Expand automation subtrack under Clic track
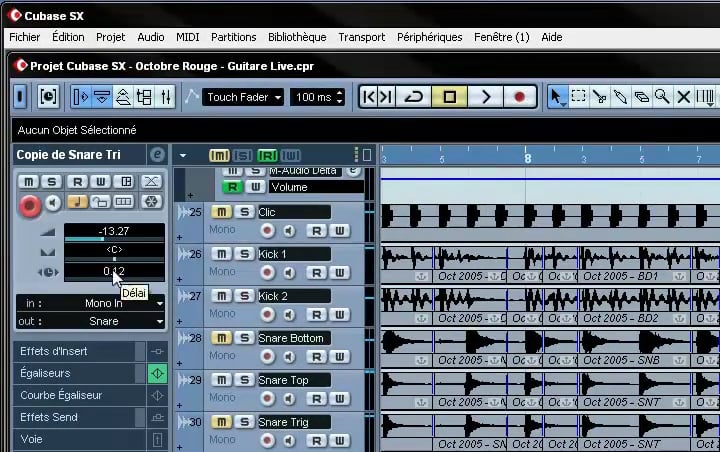The width and height of the screenshot is (720, 452). (180, 237)
